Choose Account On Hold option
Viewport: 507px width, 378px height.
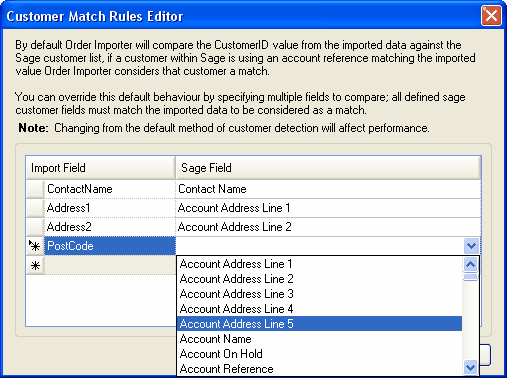click(319, 354)
